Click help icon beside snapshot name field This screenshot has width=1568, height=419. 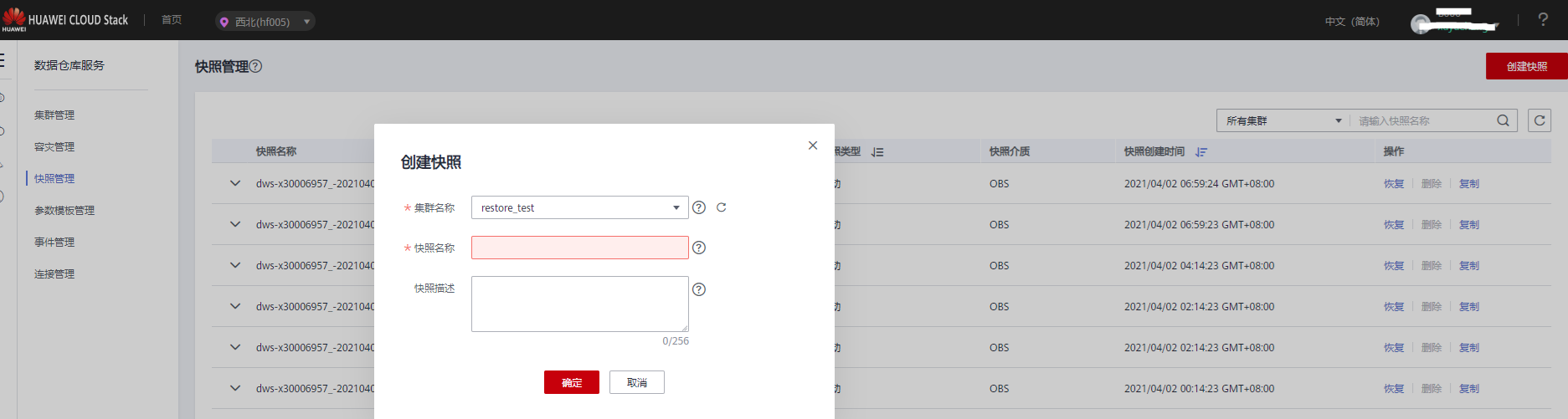(x=699, y=248)
